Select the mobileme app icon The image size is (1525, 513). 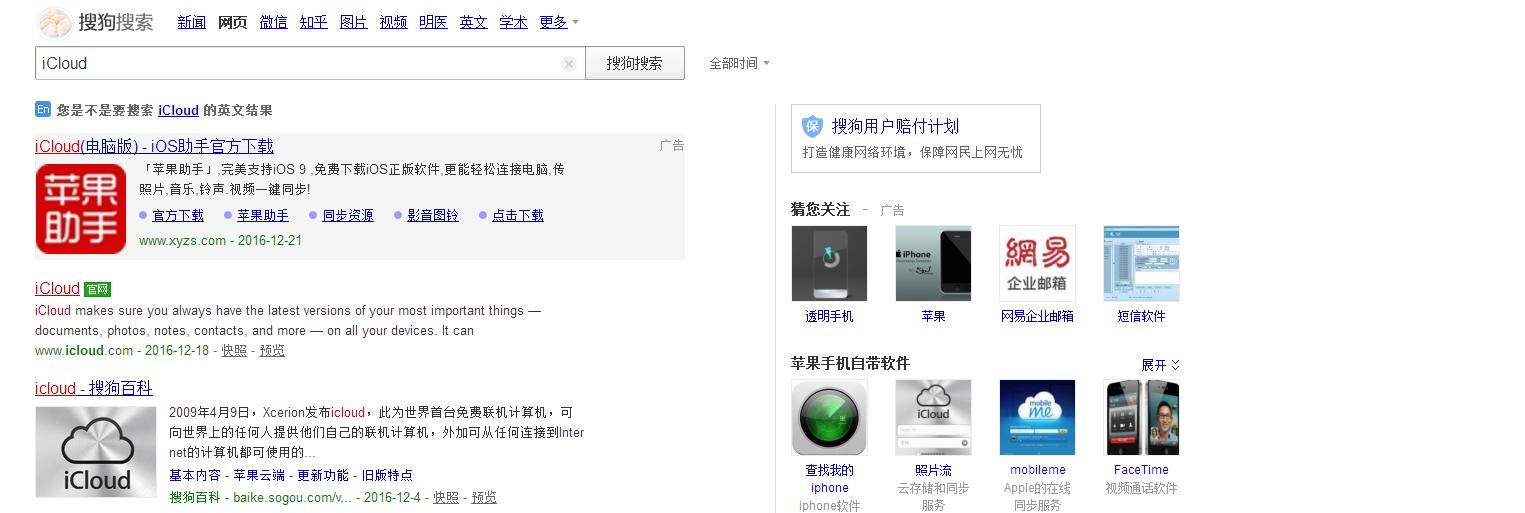(x=1037, y=417)
